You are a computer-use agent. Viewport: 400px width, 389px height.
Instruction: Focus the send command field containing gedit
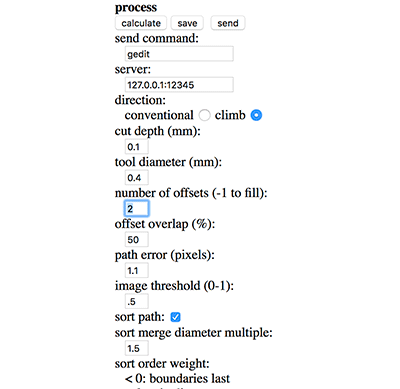pos(179,54)
